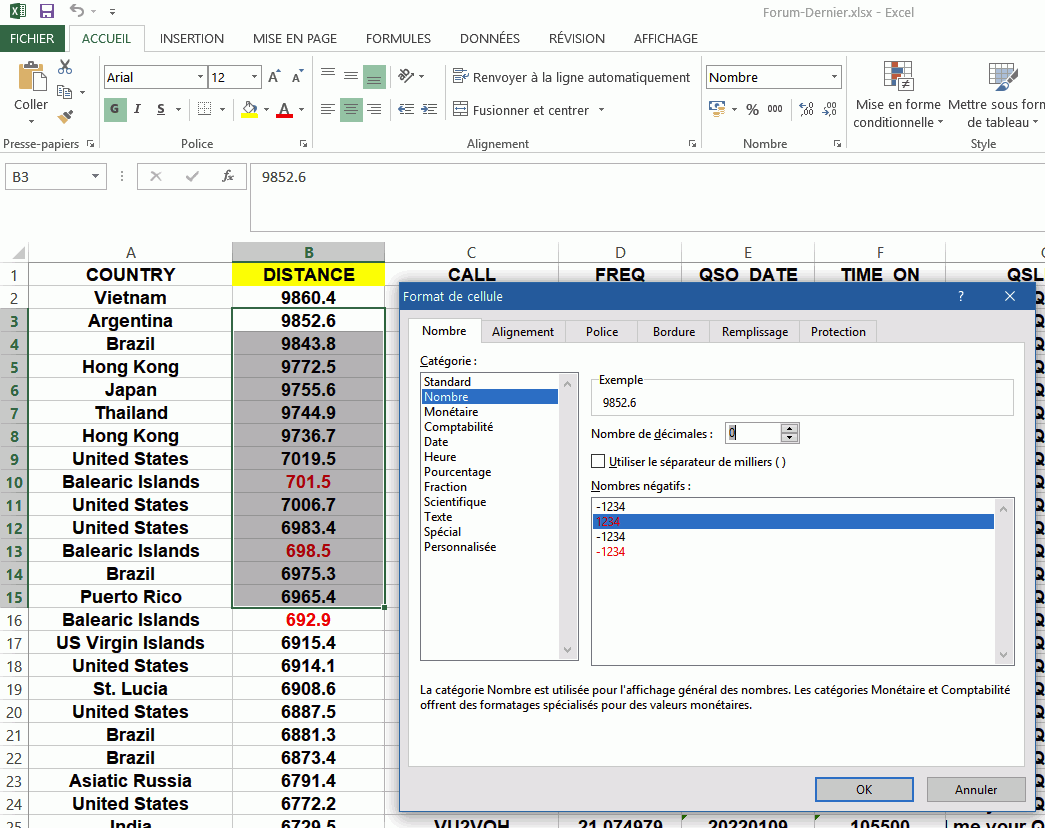Enable Utiliser le séparateur de milliers
Image resolution: width=1045 pixels, height=828 pixels.
click(598, 461)
